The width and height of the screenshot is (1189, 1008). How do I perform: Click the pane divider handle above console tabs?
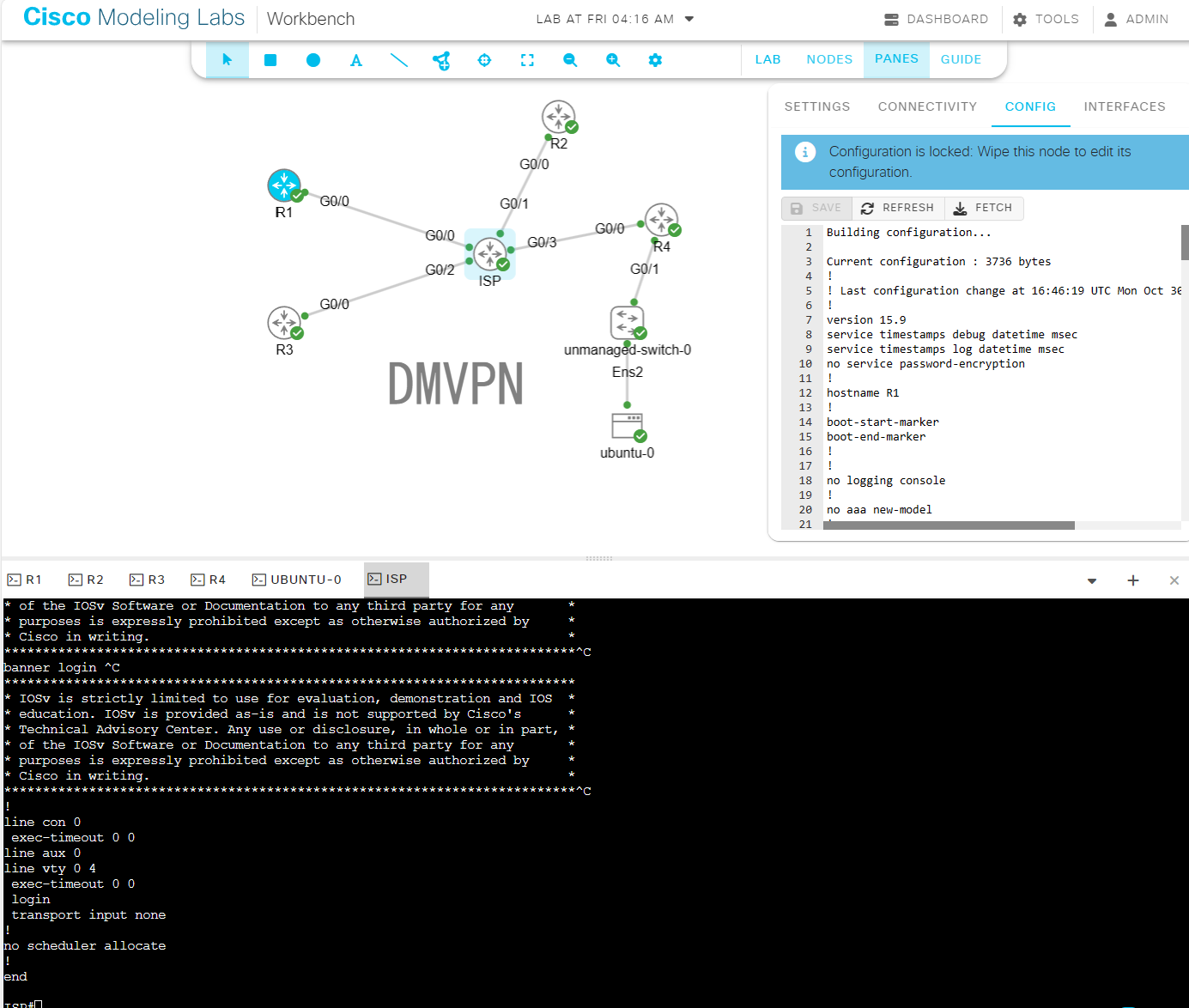point(598,558)
